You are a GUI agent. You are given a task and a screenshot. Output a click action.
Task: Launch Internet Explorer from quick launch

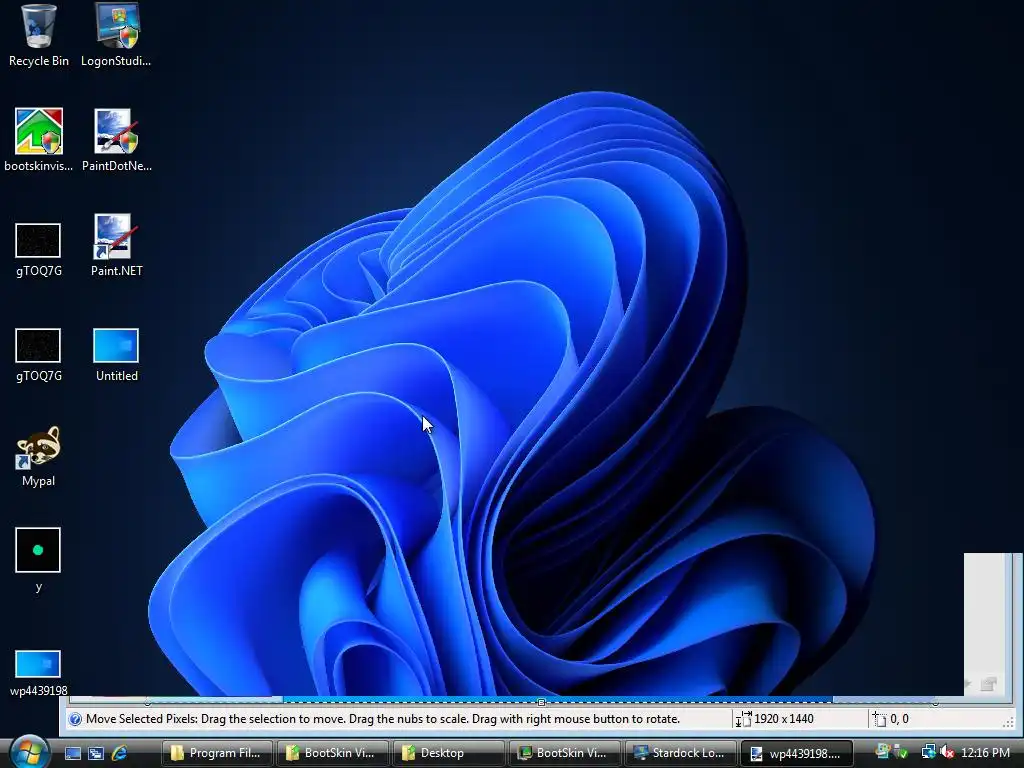pyautogui.click(x=120, y=753)
